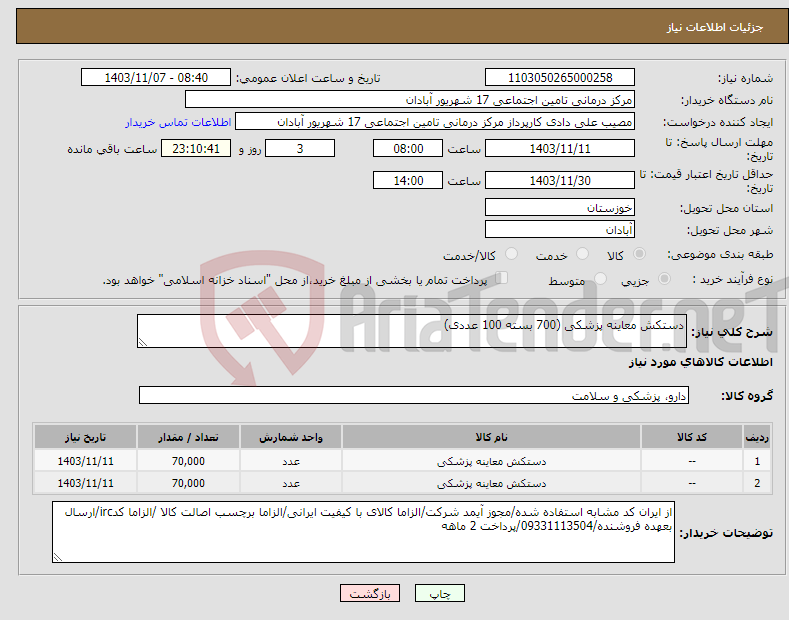Screen dimensions: 789x620
Task: Click row 2 unit عدد cell
Action: click(291, 483)
